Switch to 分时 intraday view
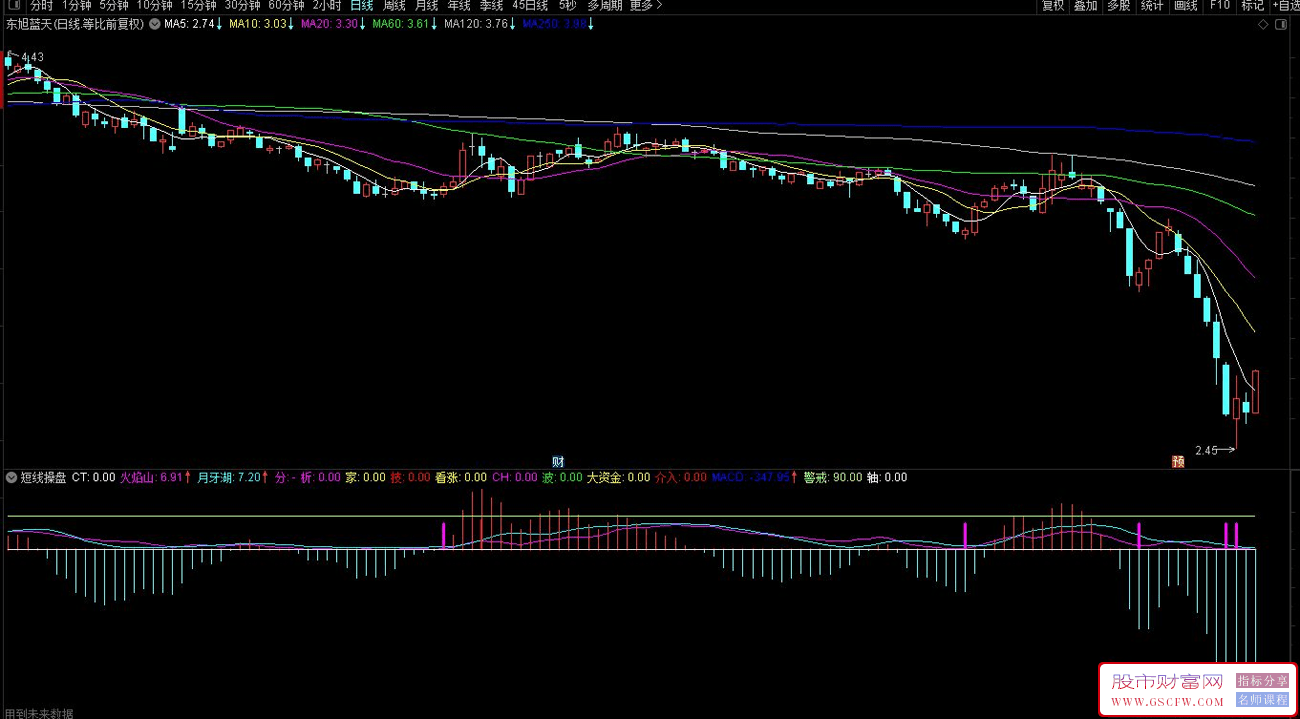Screen dimensions: 1300x719 click(41, 5)
